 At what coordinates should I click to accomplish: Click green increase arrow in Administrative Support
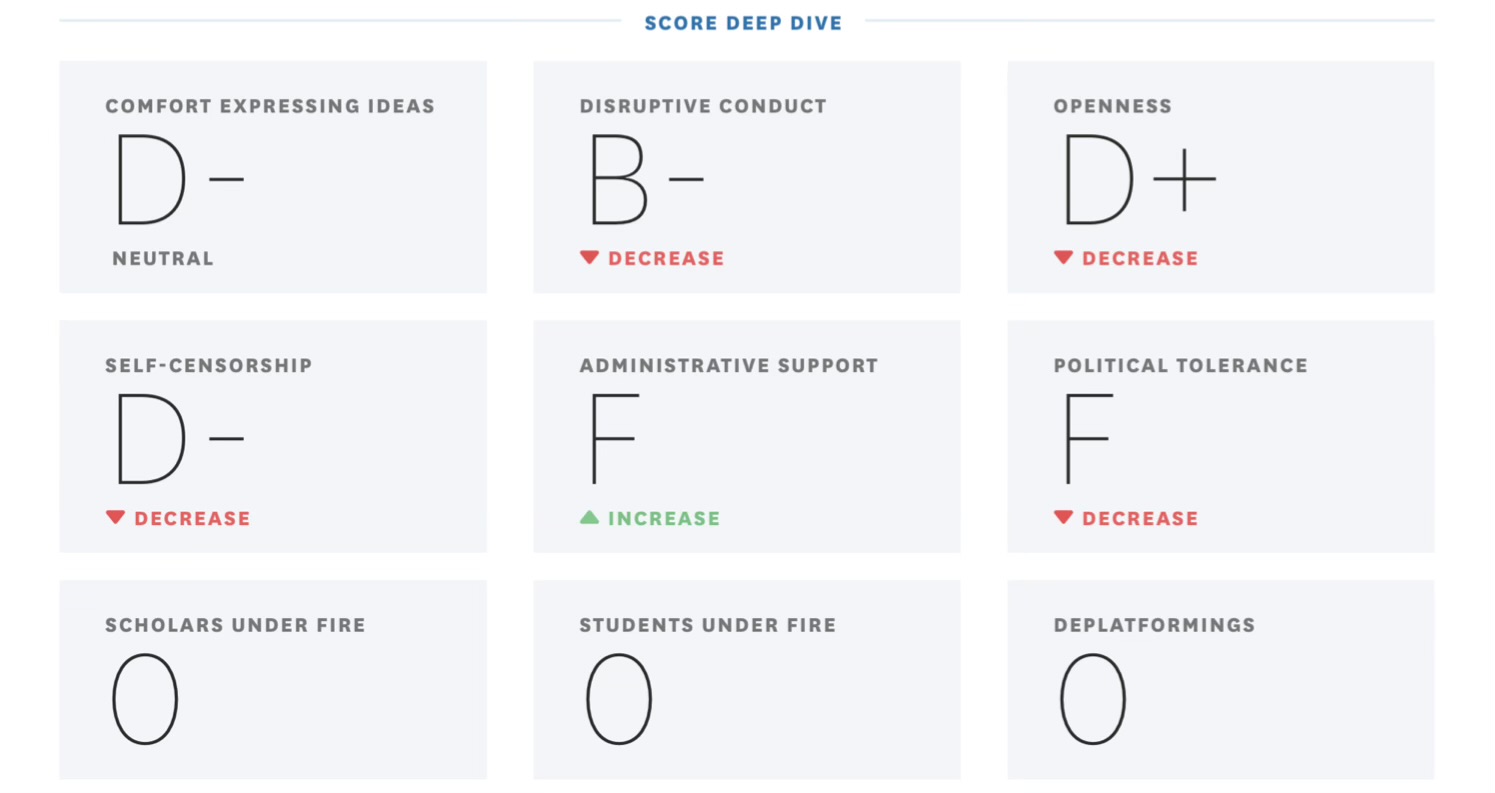(589, 518)
